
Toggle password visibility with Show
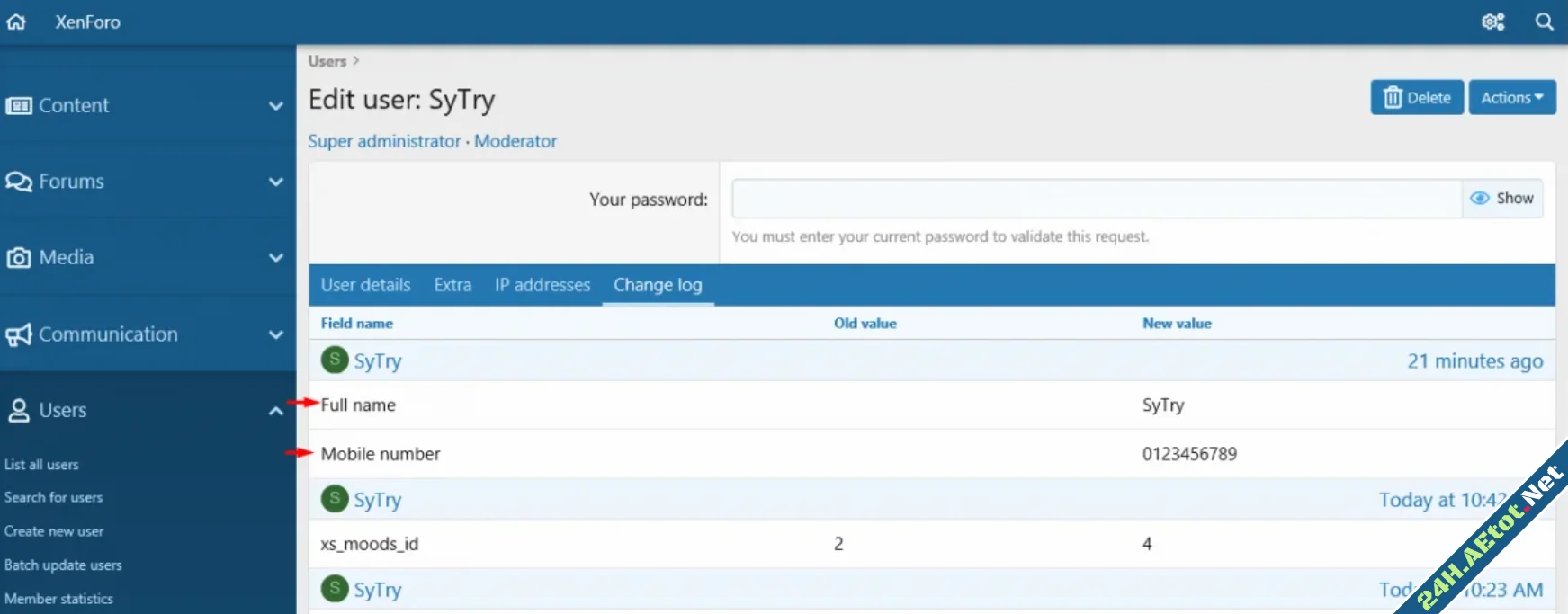[1502, 199]
